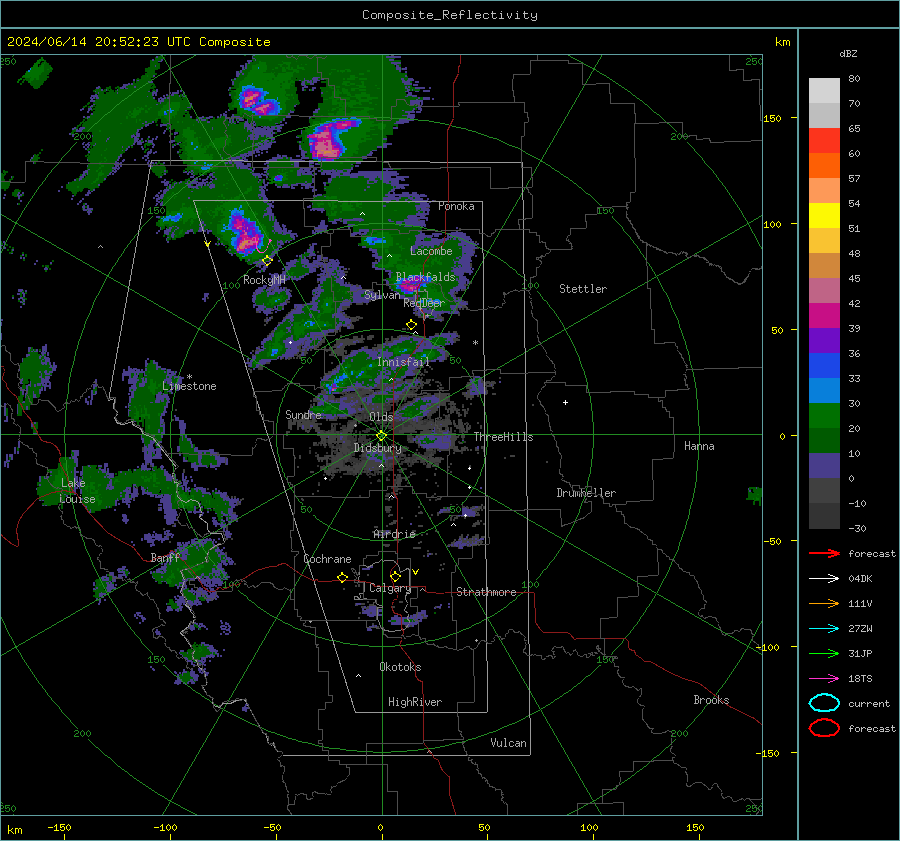
Task: Click the 150 tick on the right km axis
Action: 772,118
